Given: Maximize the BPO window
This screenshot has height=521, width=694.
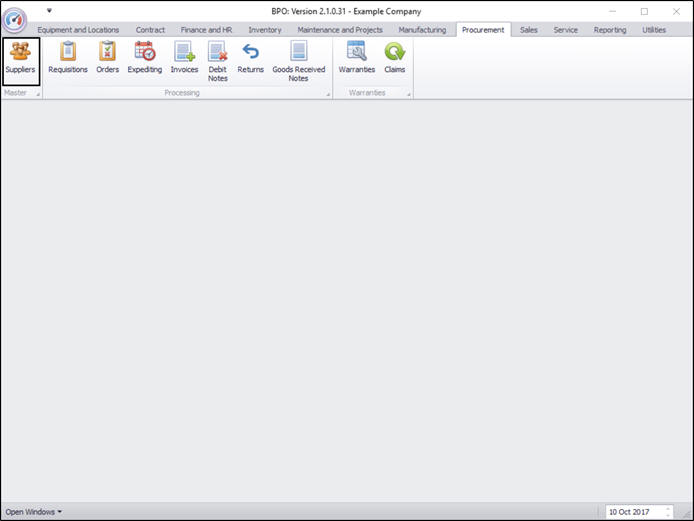Looking at the screenshot, I should coord(644,11).
